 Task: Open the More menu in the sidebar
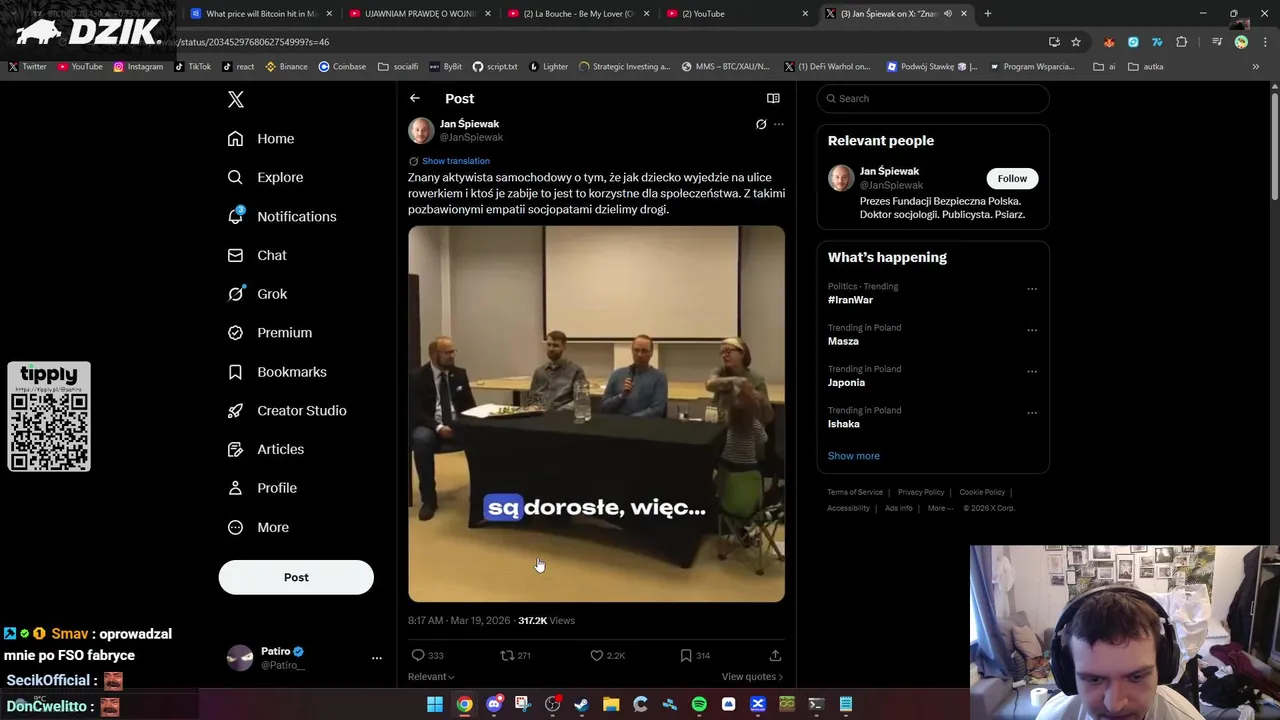pos(257,528)
